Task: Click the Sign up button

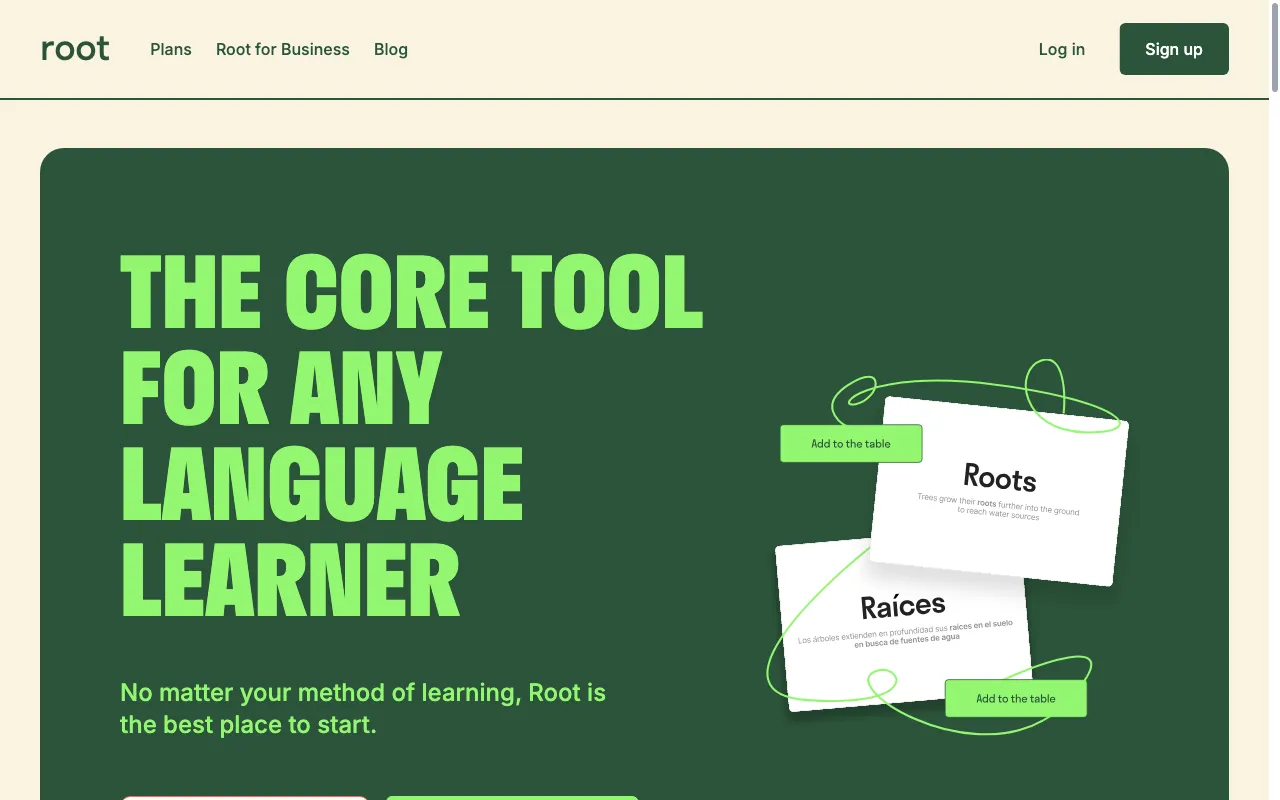Action: (x=1174, y=49)
